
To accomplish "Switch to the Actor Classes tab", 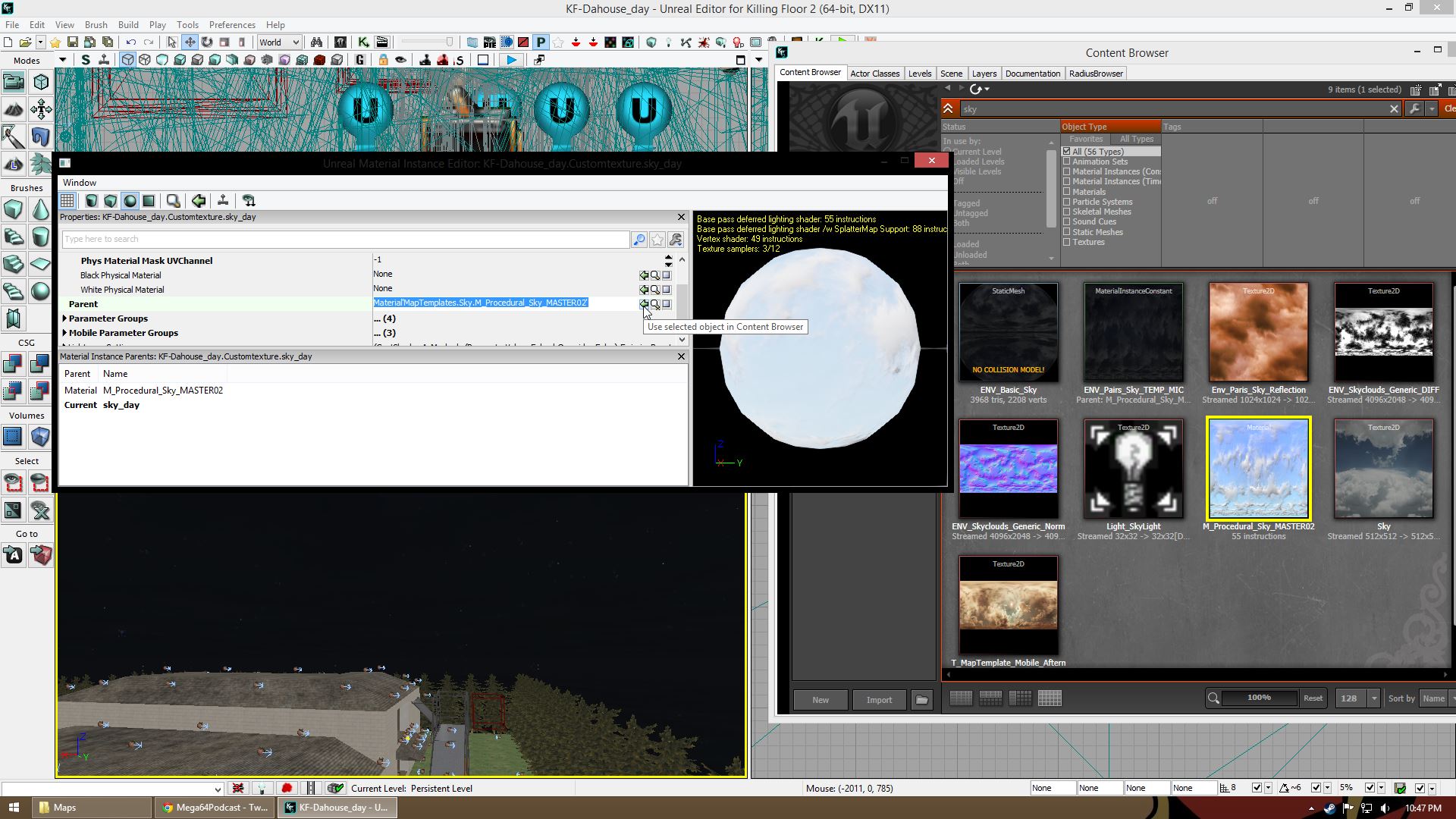I will coord(874,74).
